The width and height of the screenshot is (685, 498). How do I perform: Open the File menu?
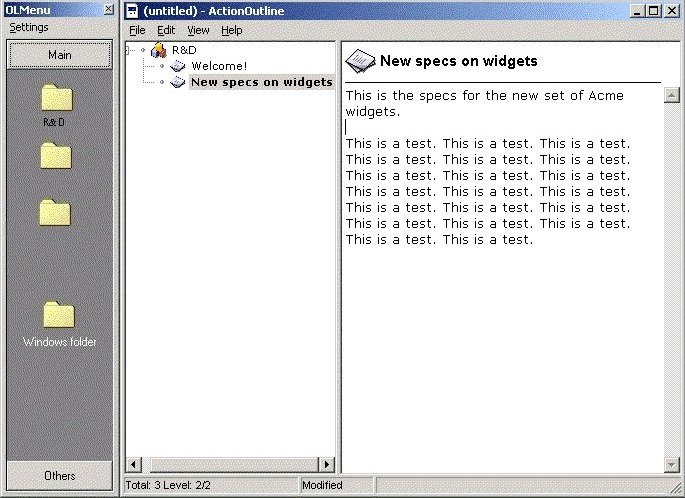137,30
